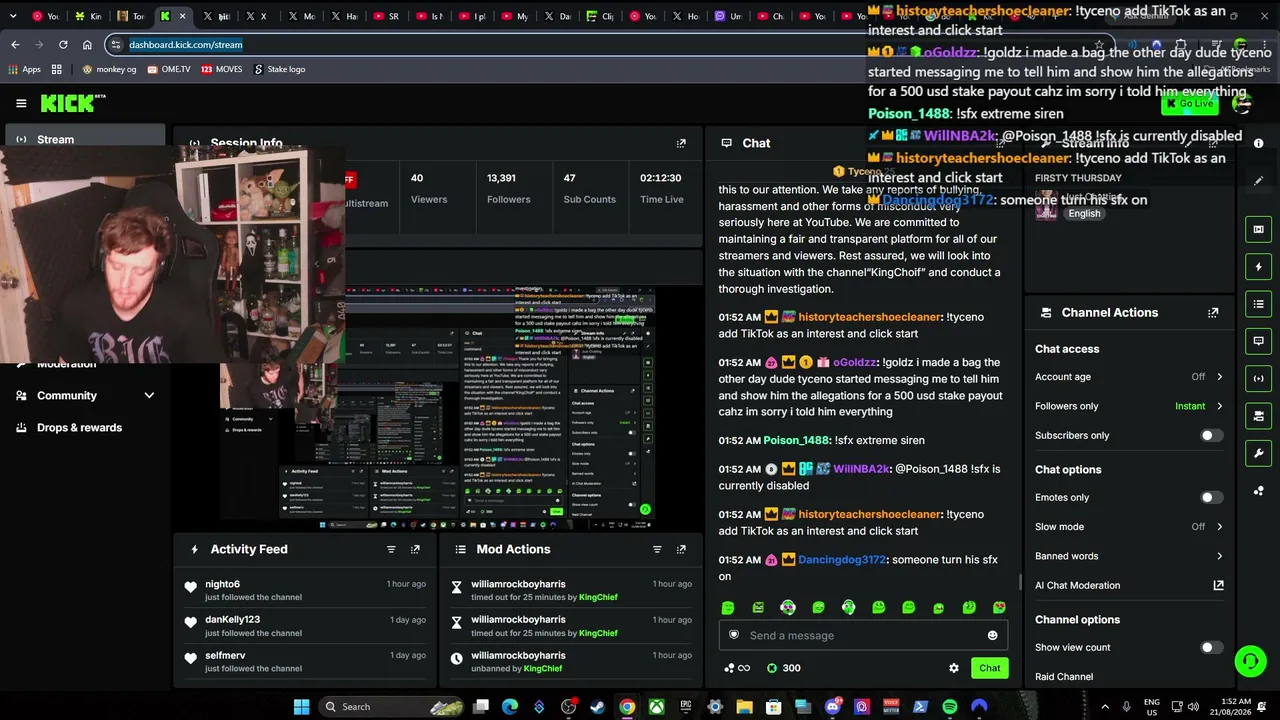Click the stream signal sidebar icon
The image size is (1280, 720).
1258,378
